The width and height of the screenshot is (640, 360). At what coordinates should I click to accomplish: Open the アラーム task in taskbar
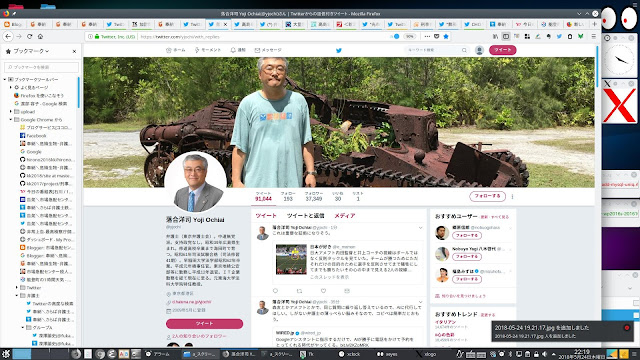click(158, 354)
